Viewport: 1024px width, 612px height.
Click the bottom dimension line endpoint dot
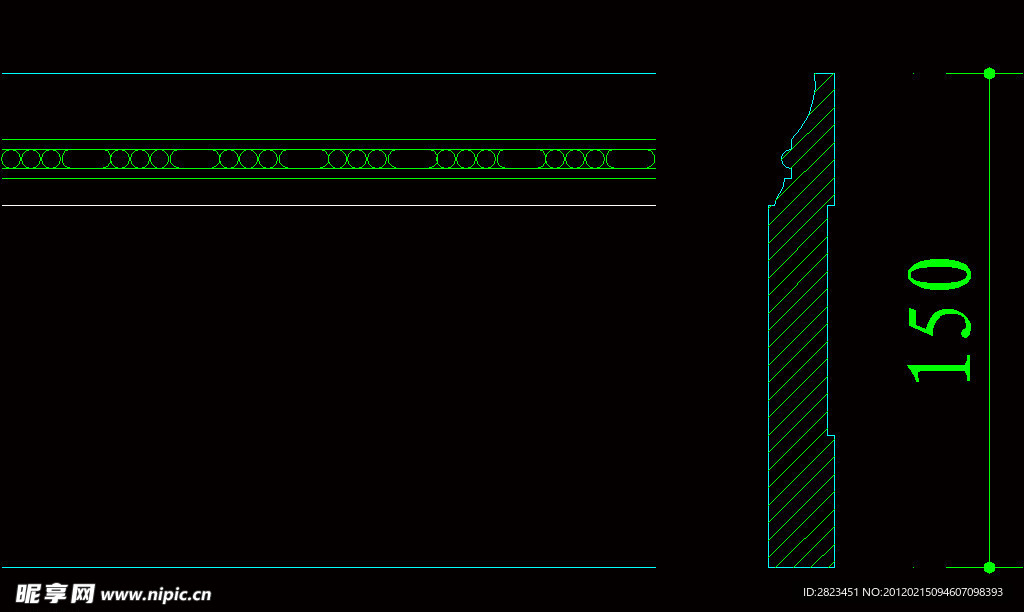[989, 568]
